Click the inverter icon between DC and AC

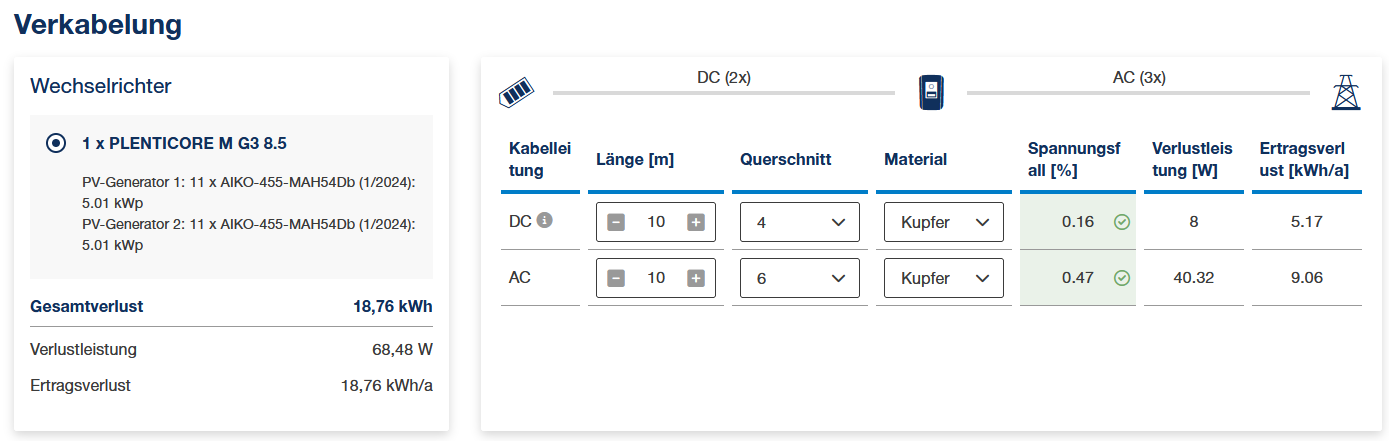pos(931,92)
